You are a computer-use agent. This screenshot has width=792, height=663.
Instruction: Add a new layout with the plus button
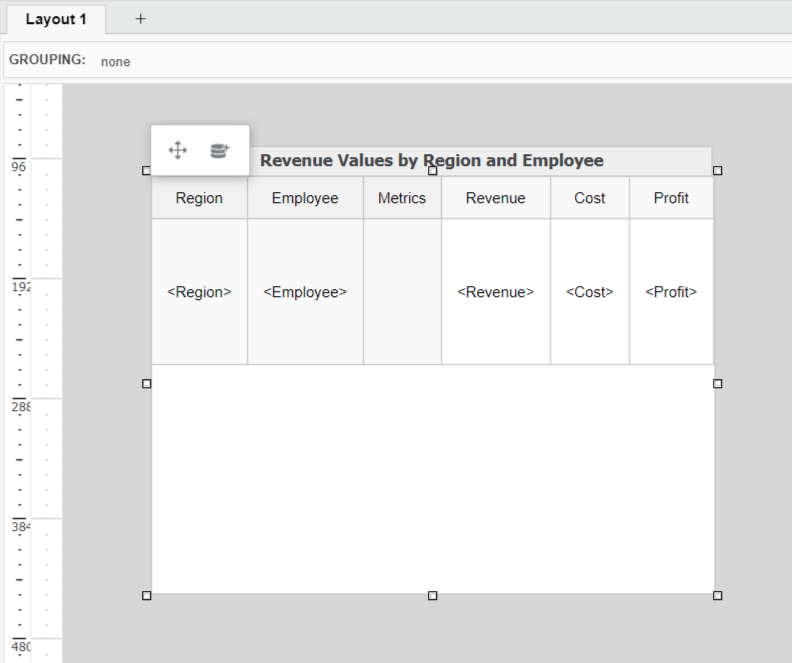[x=140, y=19]
